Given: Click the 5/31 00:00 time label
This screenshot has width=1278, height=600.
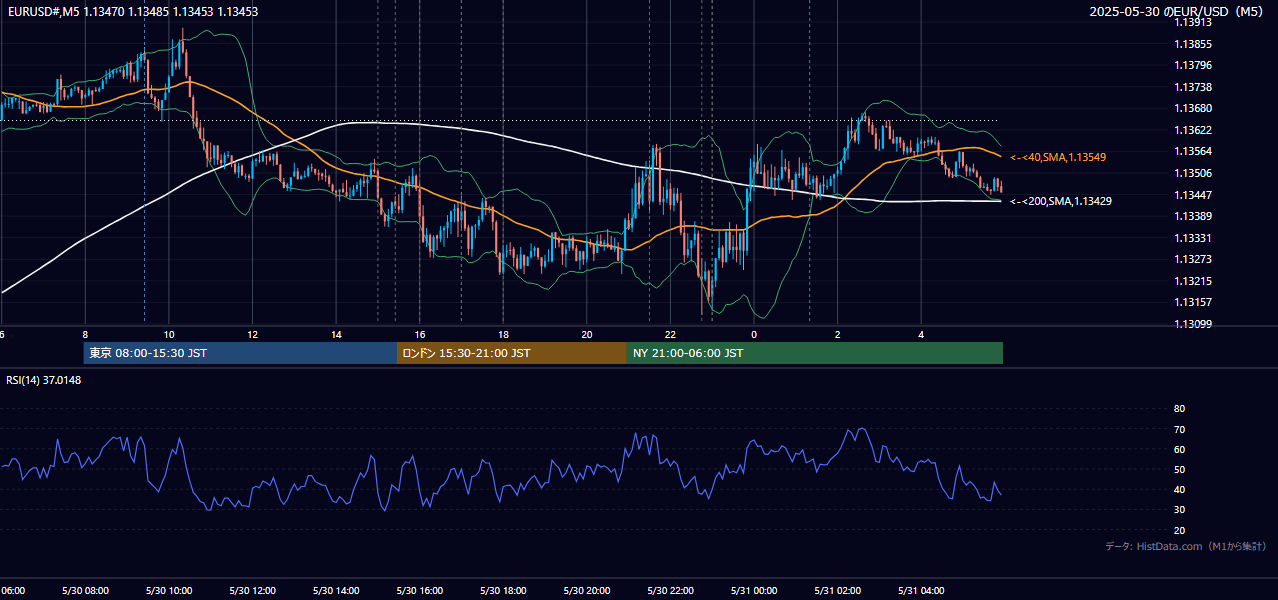Looking at the screenshot, I should pyautogui.click(x=754, y=591).
